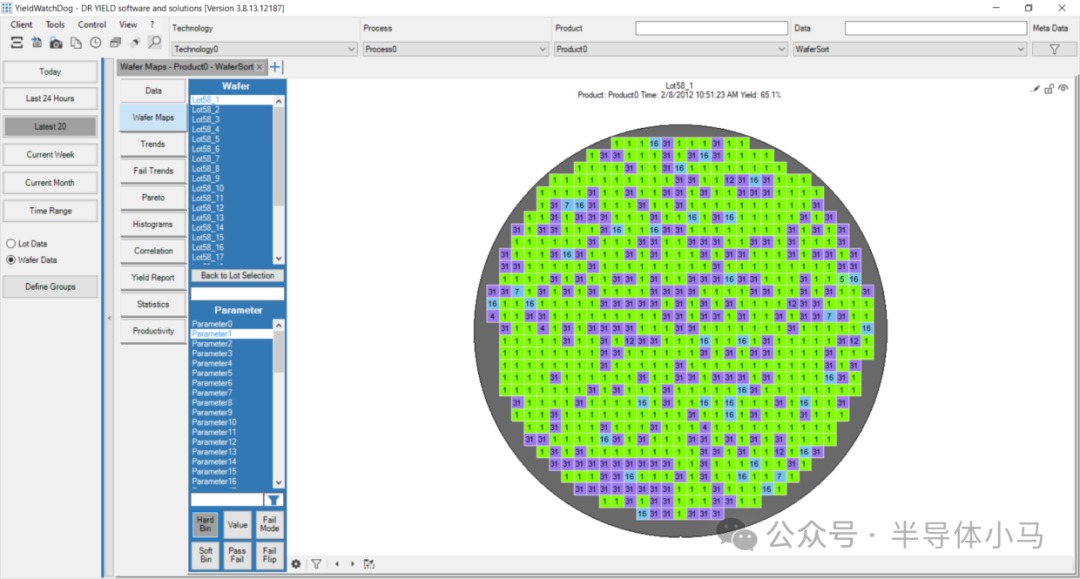Click the magnifying glass search icon
Image resolution: width=1080 pixels, height=579 pixels.
point(155,43)
